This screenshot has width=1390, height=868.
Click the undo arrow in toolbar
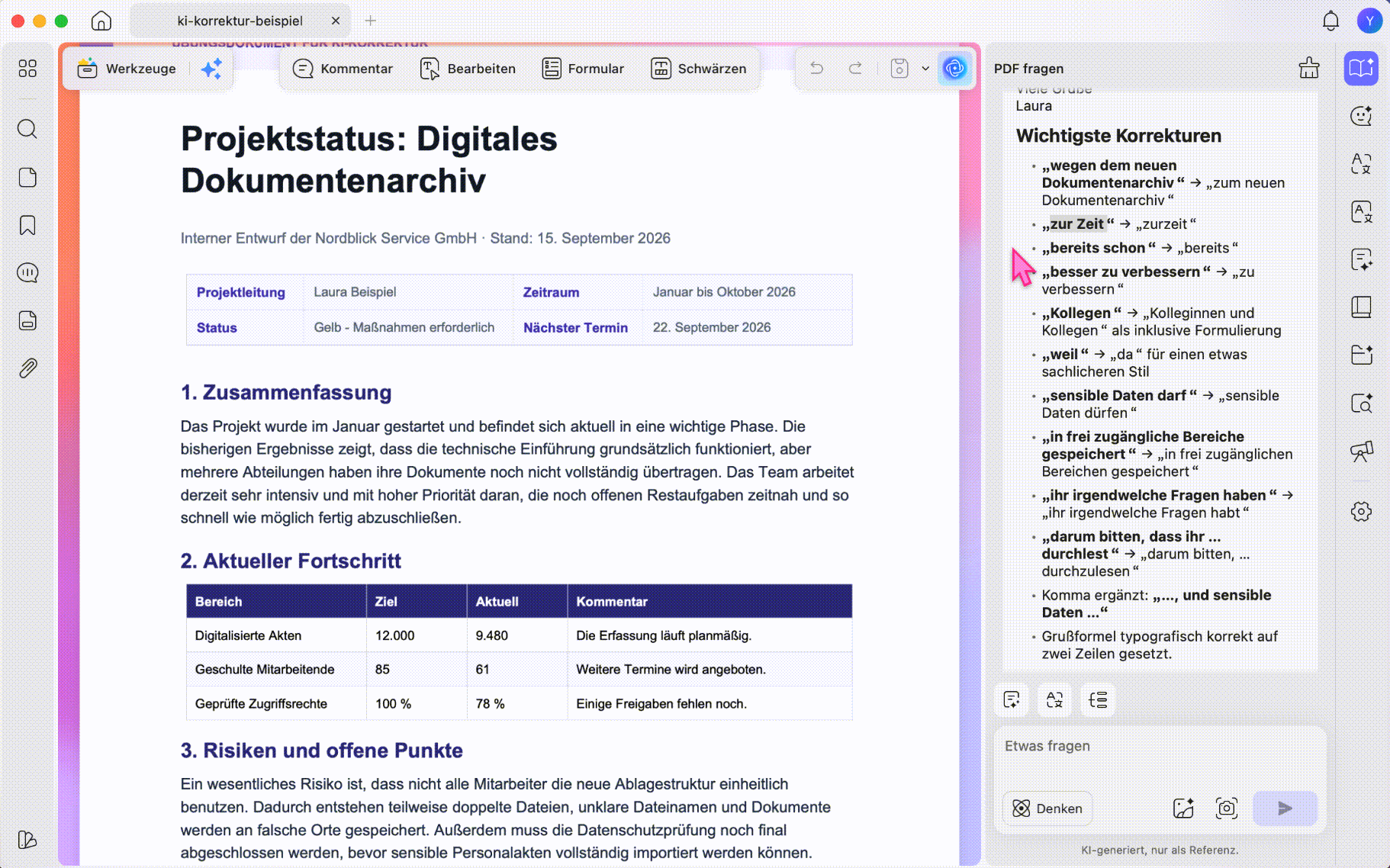tap(816, 69)
